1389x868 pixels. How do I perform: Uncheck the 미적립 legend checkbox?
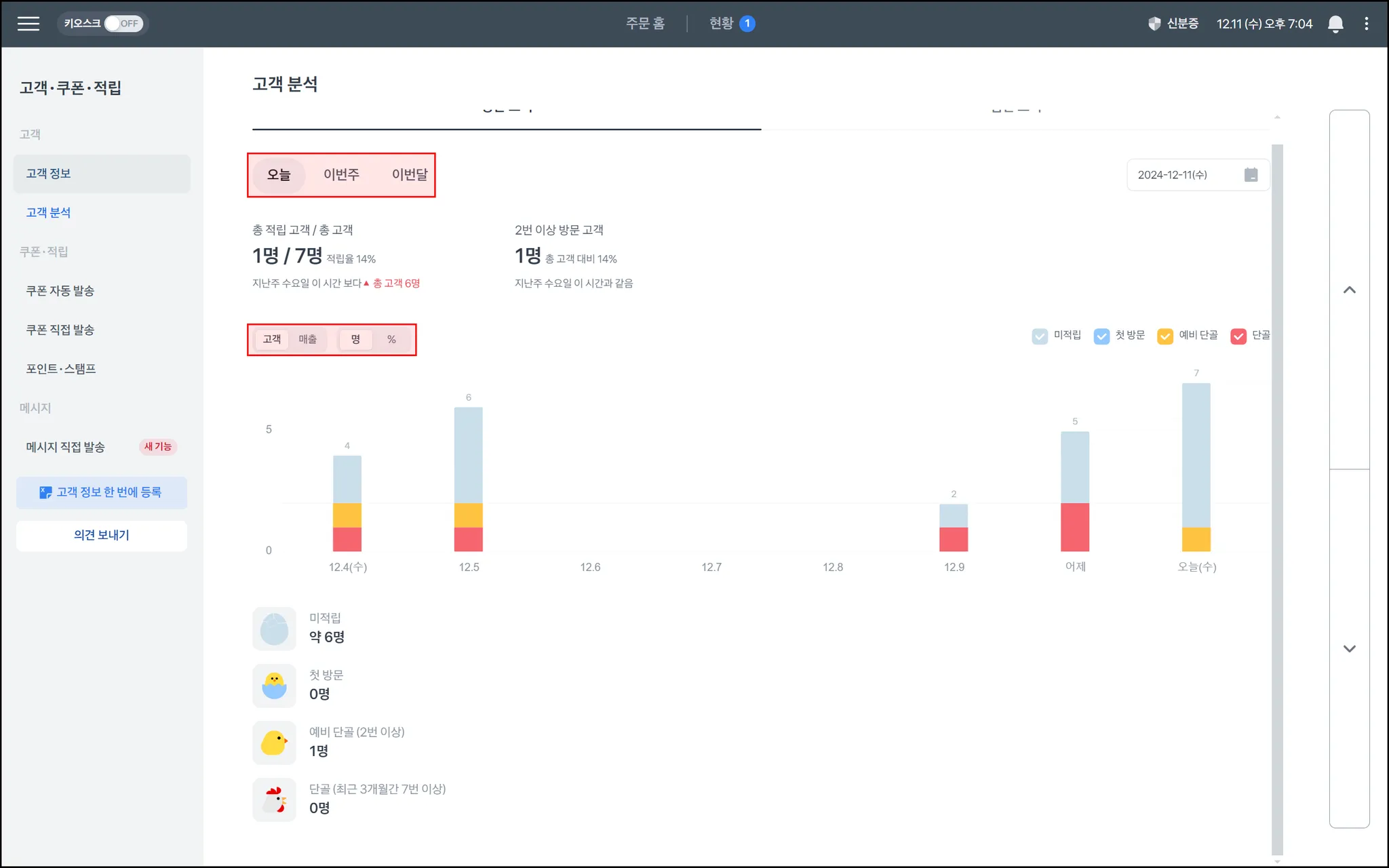coord(1039,336)
